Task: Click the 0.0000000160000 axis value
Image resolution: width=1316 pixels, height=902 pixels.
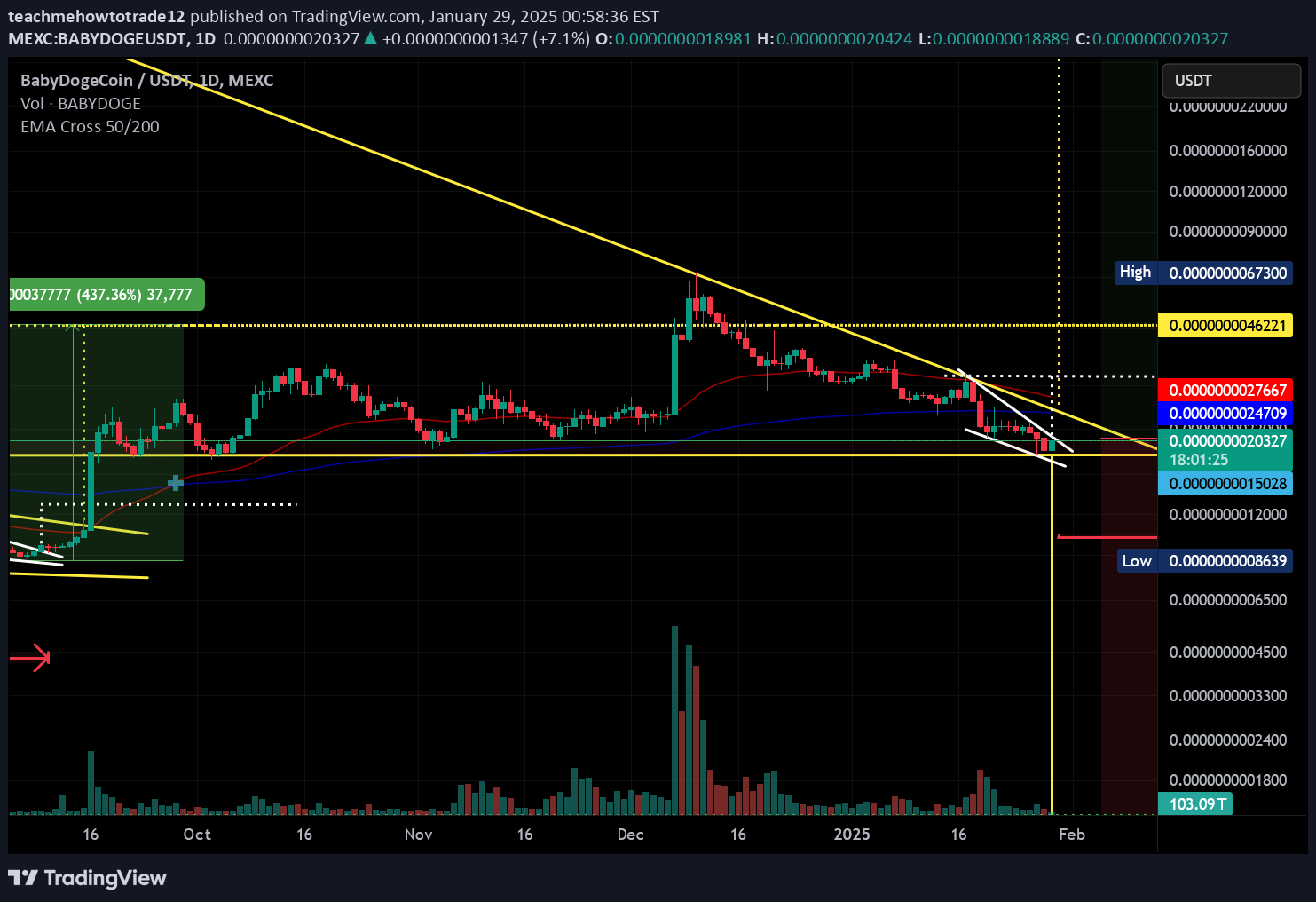Action: pyautogui.click(x=1227, y=151)
